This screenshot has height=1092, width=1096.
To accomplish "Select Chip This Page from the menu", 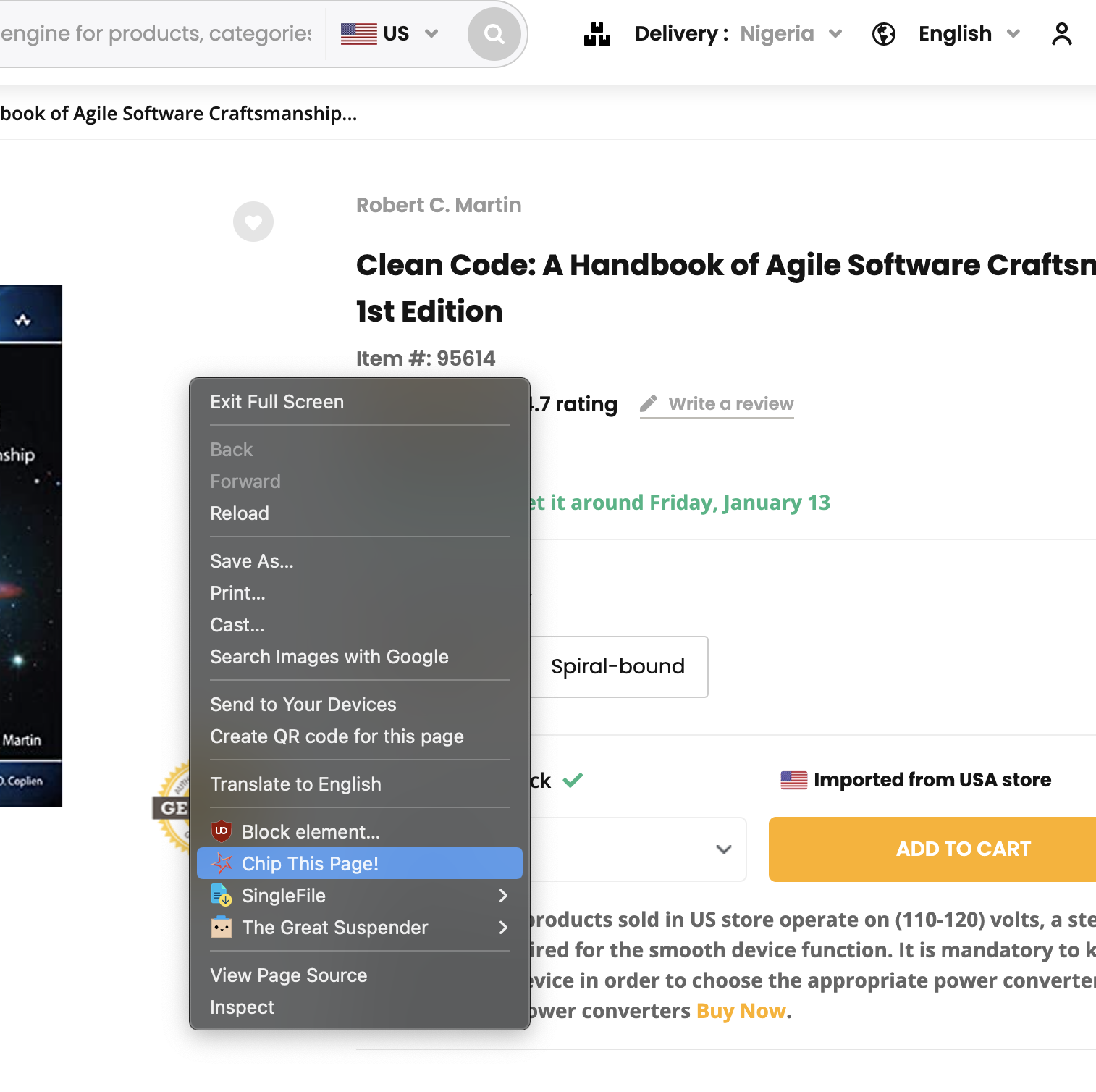I will [x=309, y=863].
